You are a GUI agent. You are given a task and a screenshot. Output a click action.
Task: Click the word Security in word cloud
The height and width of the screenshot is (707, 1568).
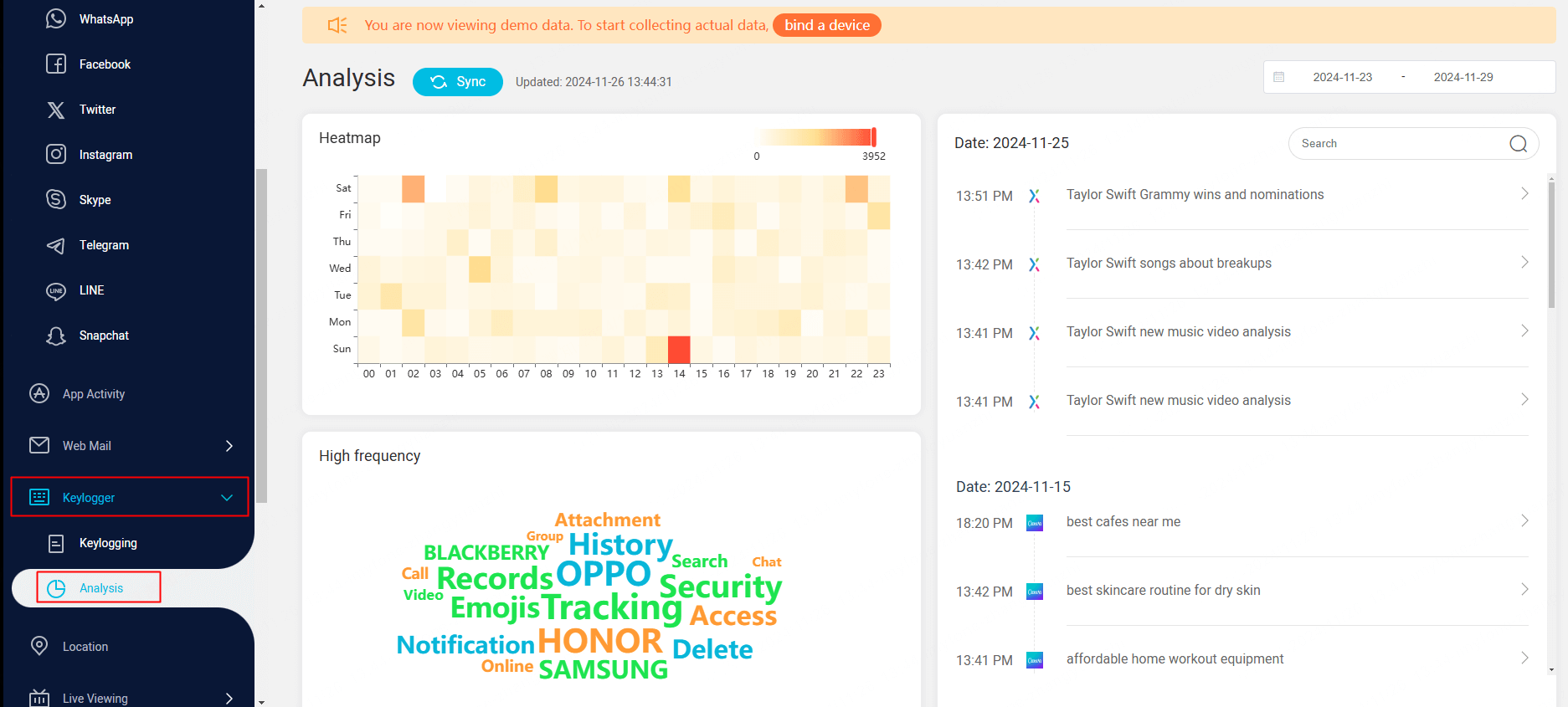[x=721, y=587]
